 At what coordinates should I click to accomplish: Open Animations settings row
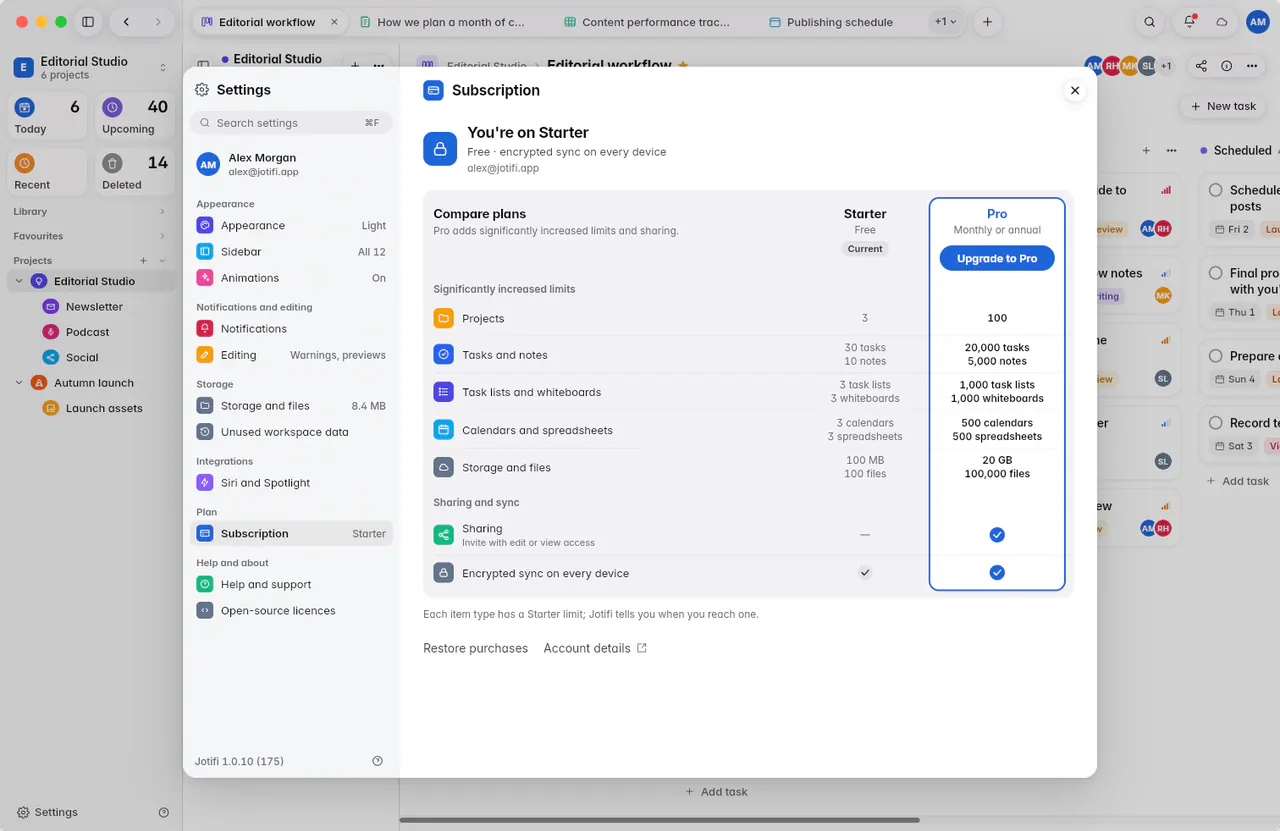point(291,278)
